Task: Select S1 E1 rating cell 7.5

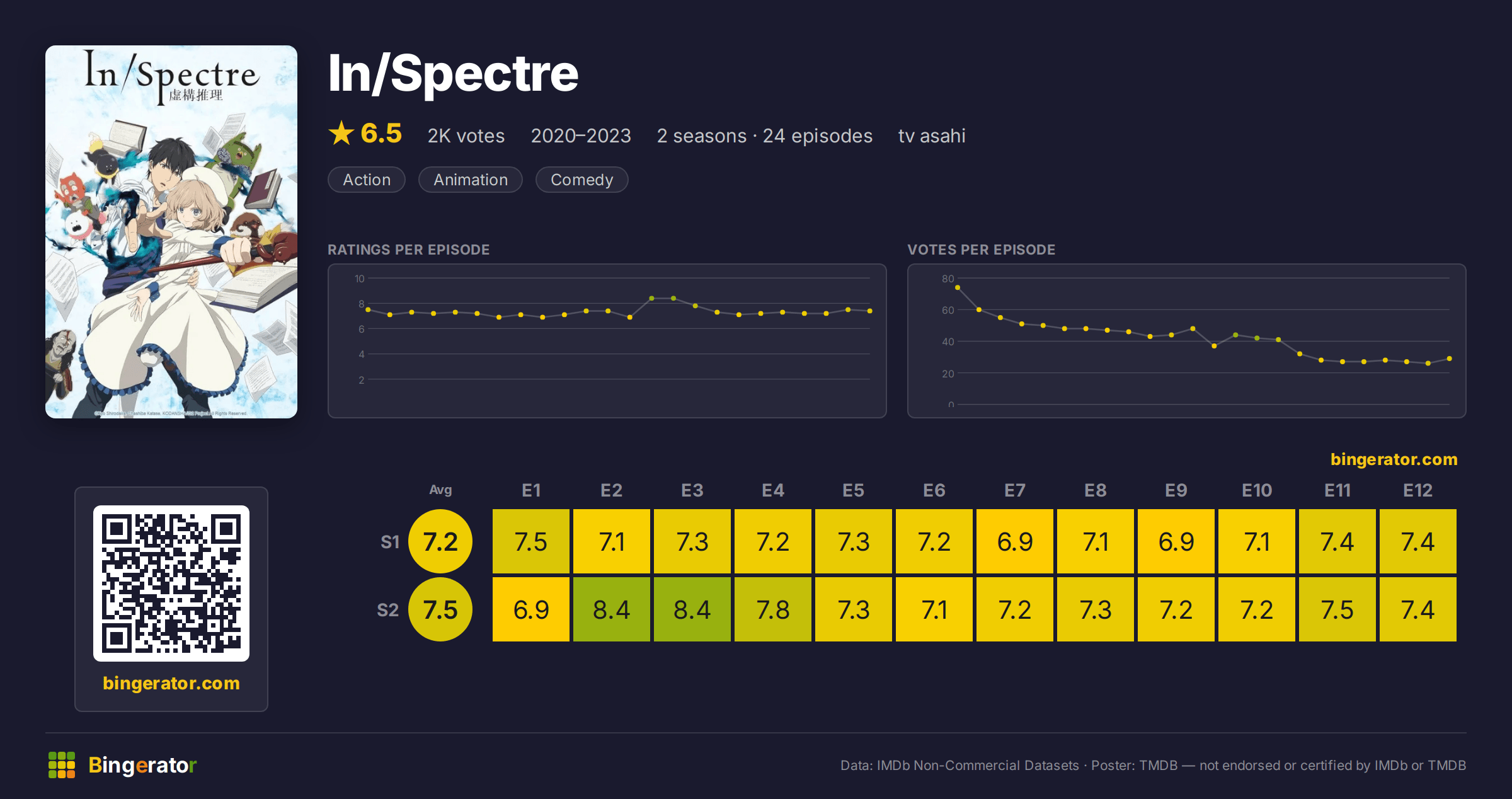Action: pos(531,541)
